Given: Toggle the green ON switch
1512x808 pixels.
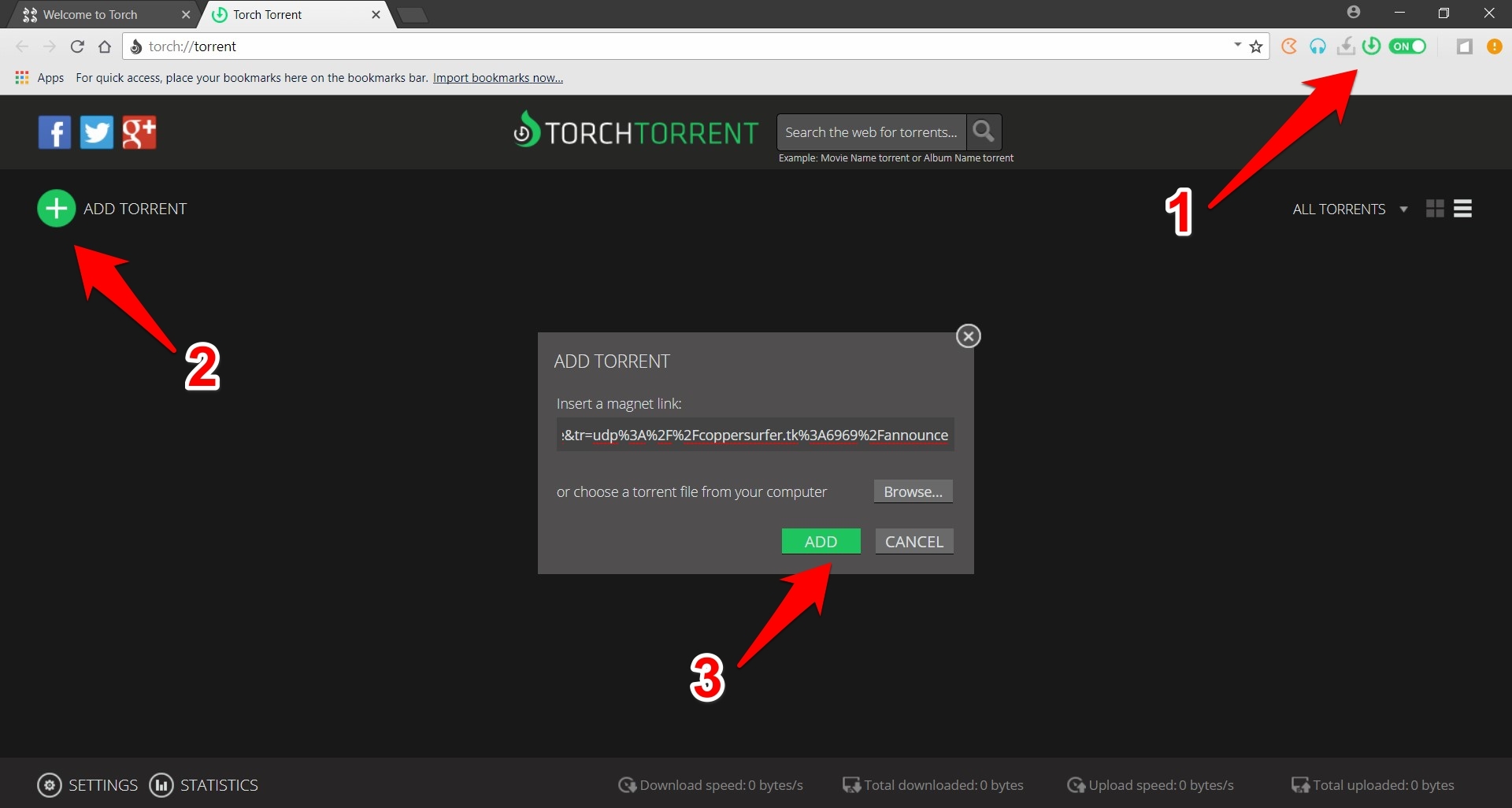Looking at the screenshot, I should [x=1408, y=46].
